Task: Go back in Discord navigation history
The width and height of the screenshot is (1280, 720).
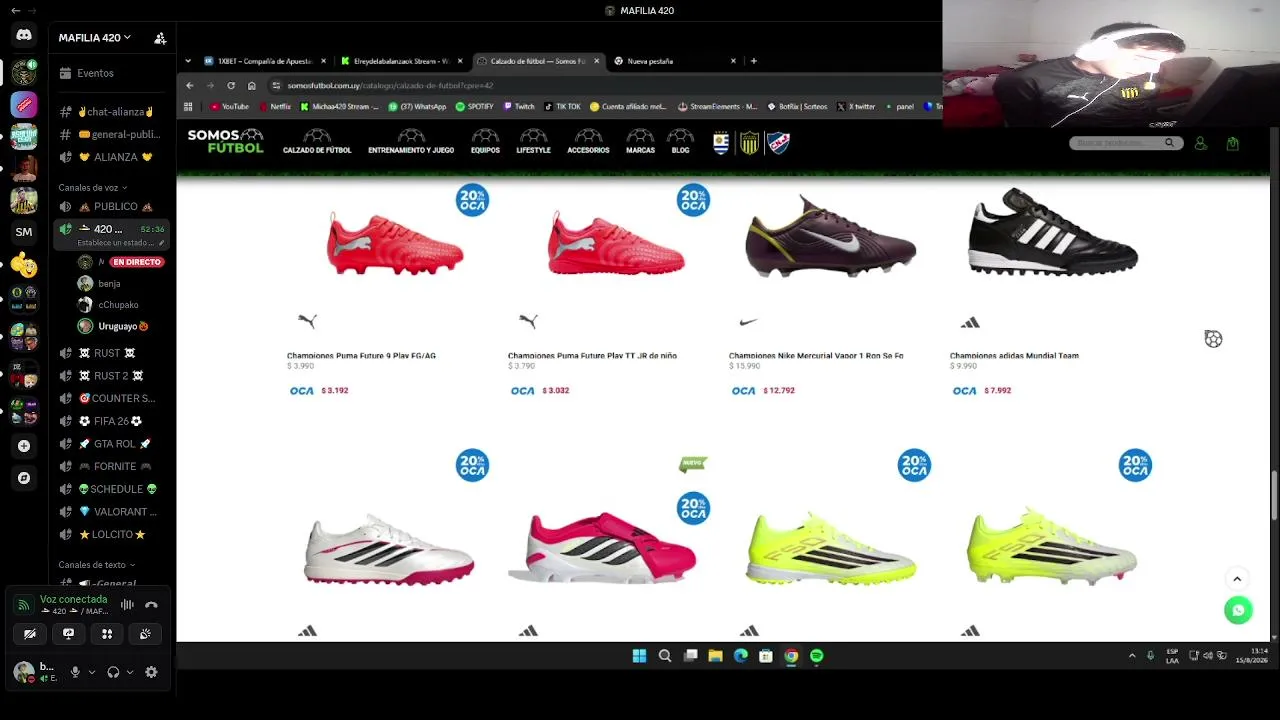Action: click(15, 11)
